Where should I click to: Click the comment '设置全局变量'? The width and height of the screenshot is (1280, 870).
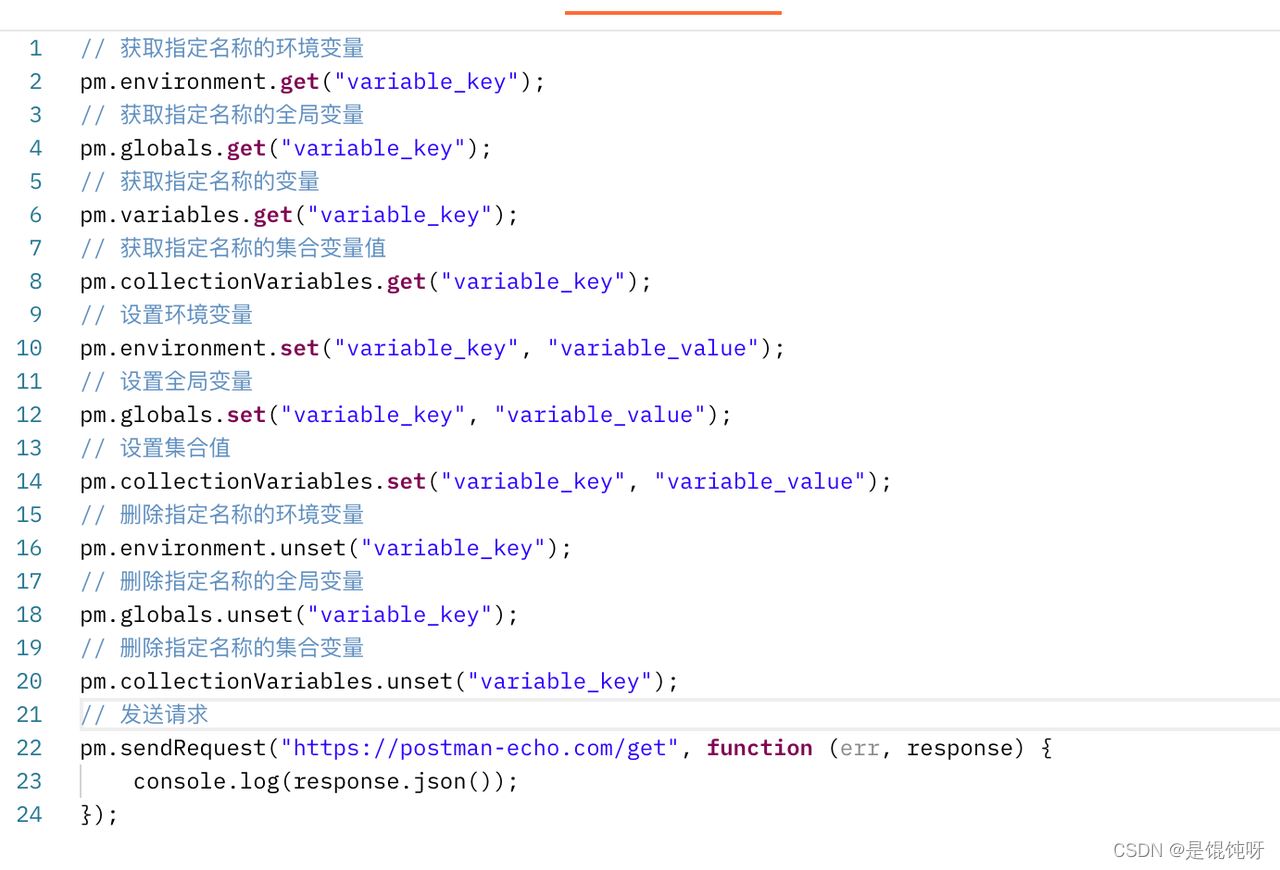187,381
